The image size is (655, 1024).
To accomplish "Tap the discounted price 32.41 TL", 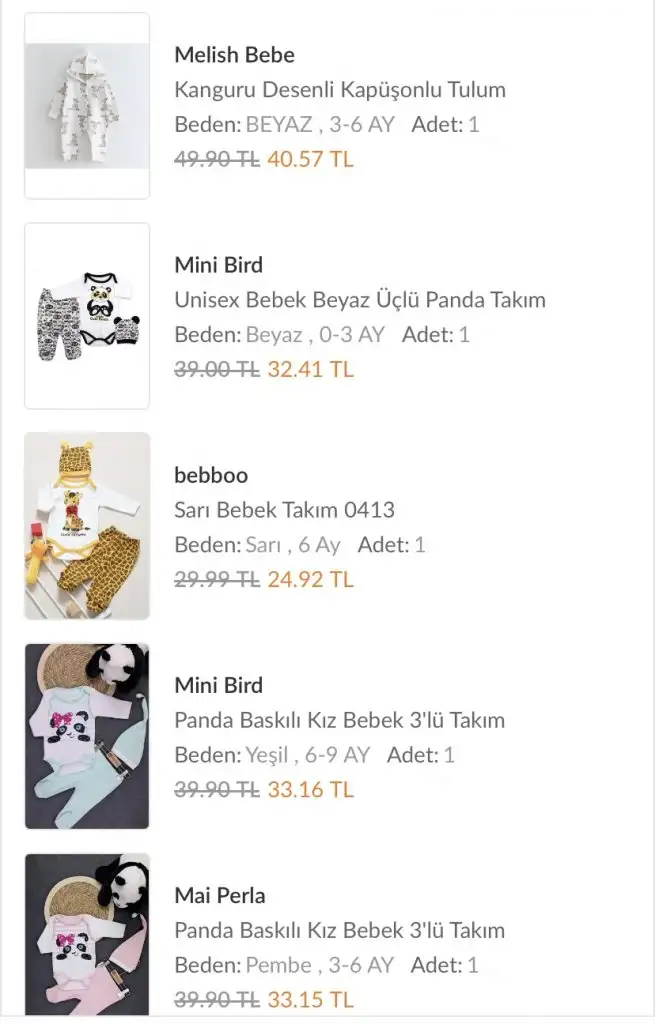I will coord(311,369).
